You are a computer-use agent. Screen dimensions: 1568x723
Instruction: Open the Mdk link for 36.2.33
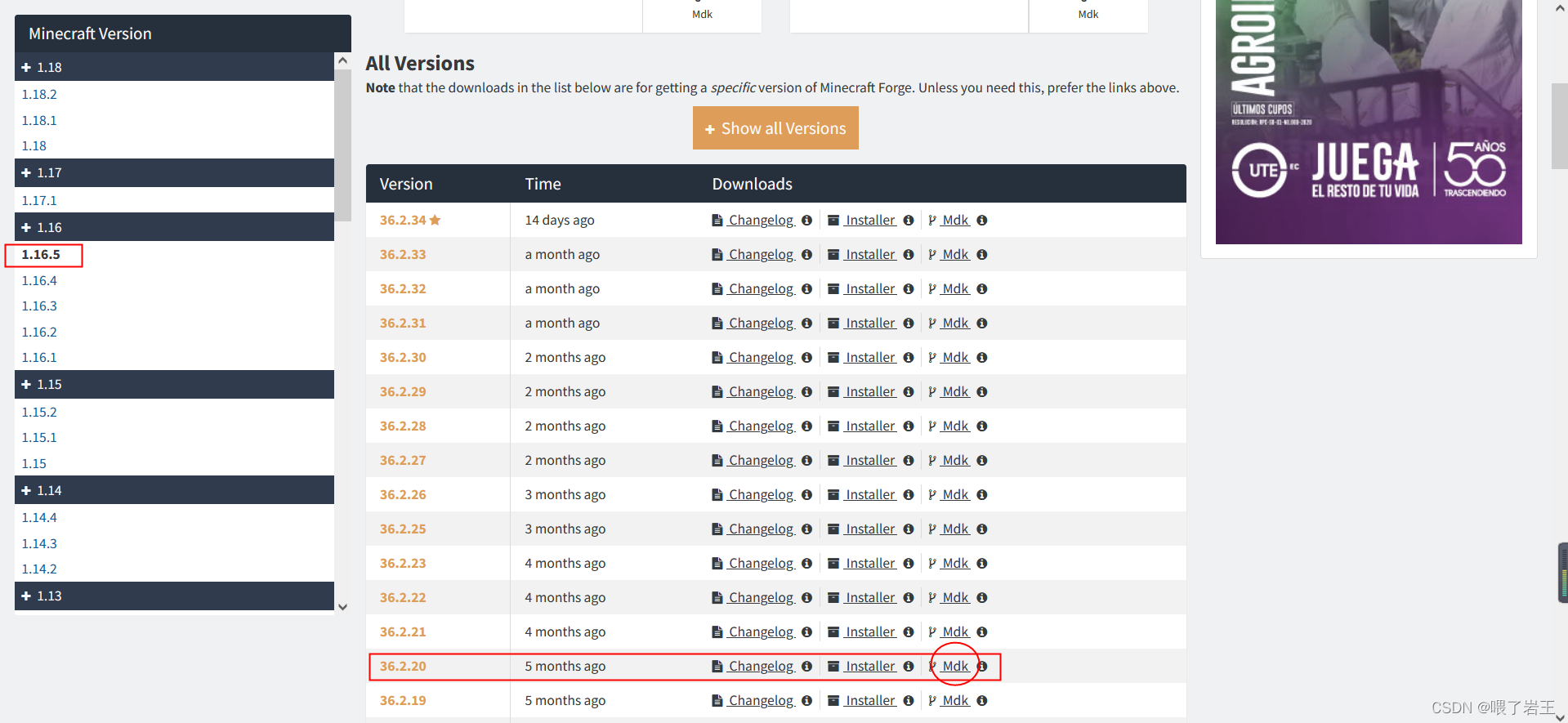pos(955,255)
